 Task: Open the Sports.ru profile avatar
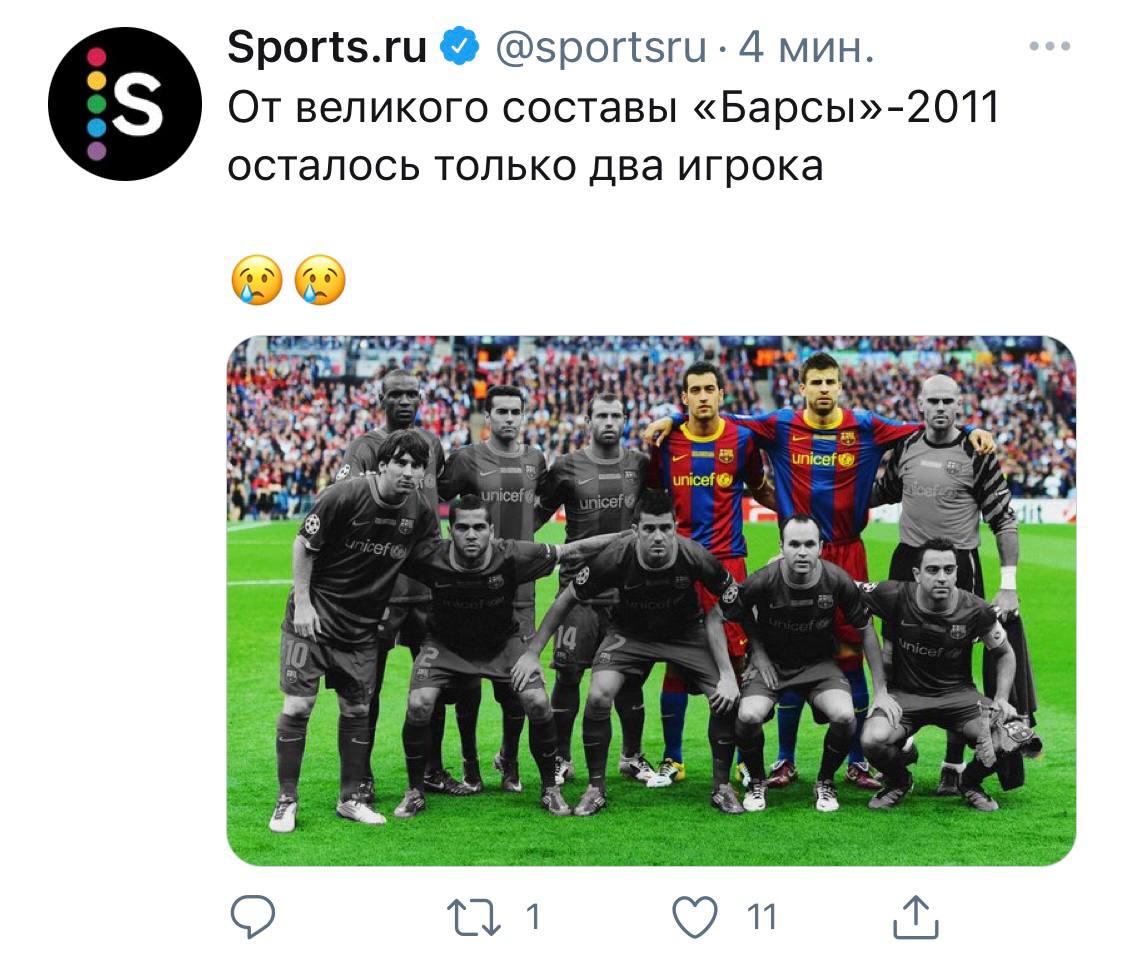tap(125, 103)
